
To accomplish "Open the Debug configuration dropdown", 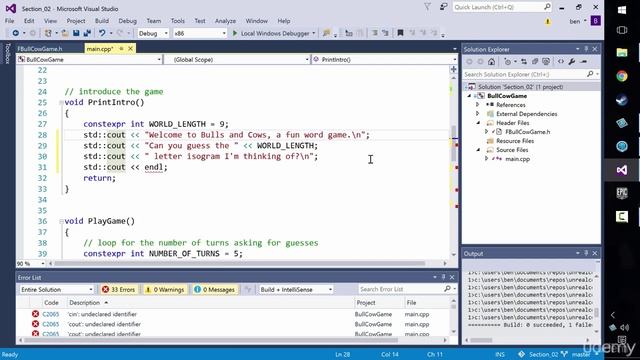I will coord(153,33).
